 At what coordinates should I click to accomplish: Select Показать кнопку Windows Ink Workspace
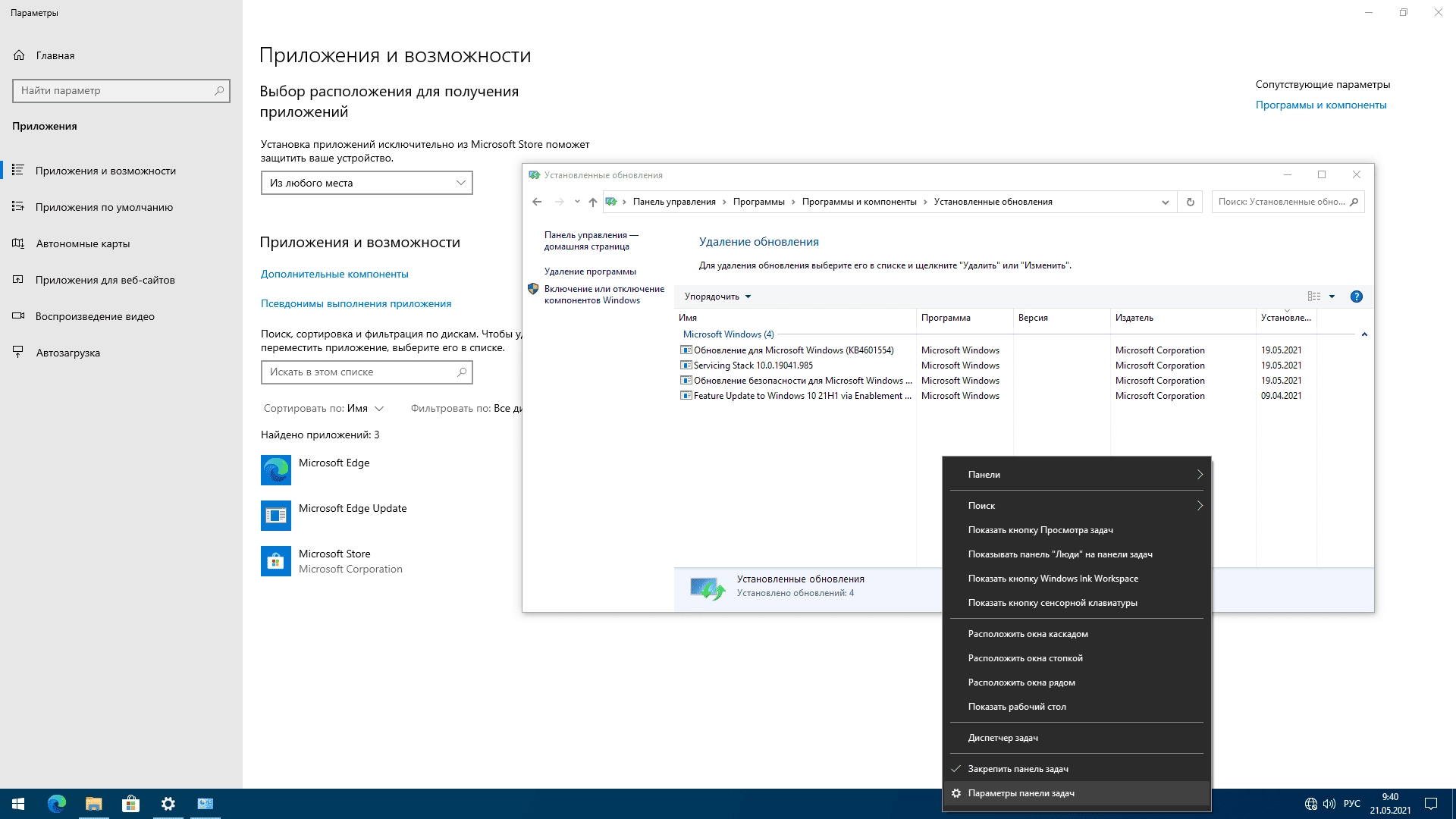(x=1077, y=579)
